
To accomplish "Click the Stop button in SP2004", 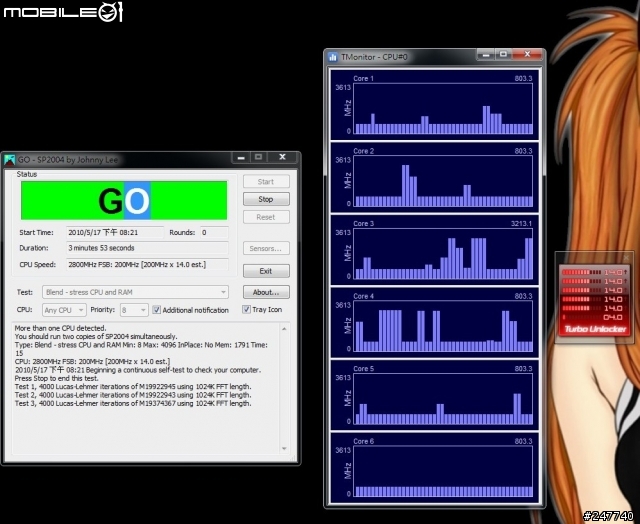I will (266, 199).
